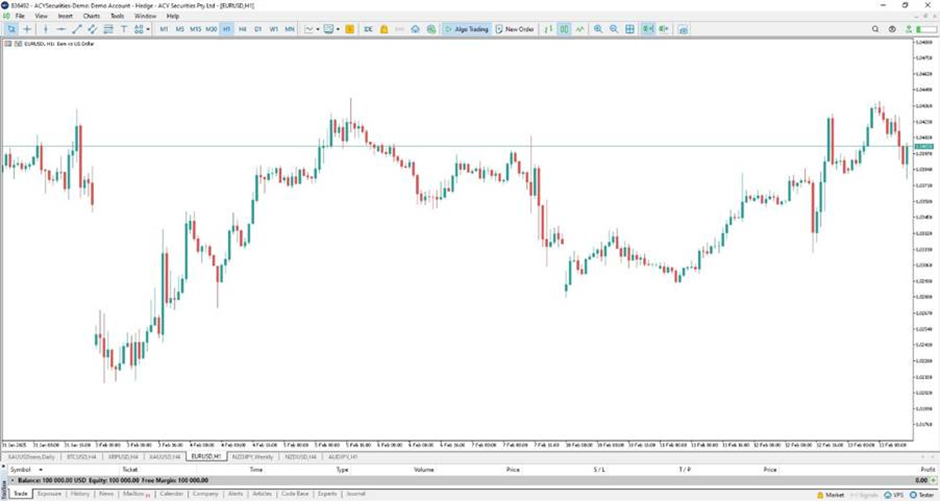Expand the chart type dropdown arrow
Image resolution: width=940 pixels, height=501 pixels.
[318, 29]
